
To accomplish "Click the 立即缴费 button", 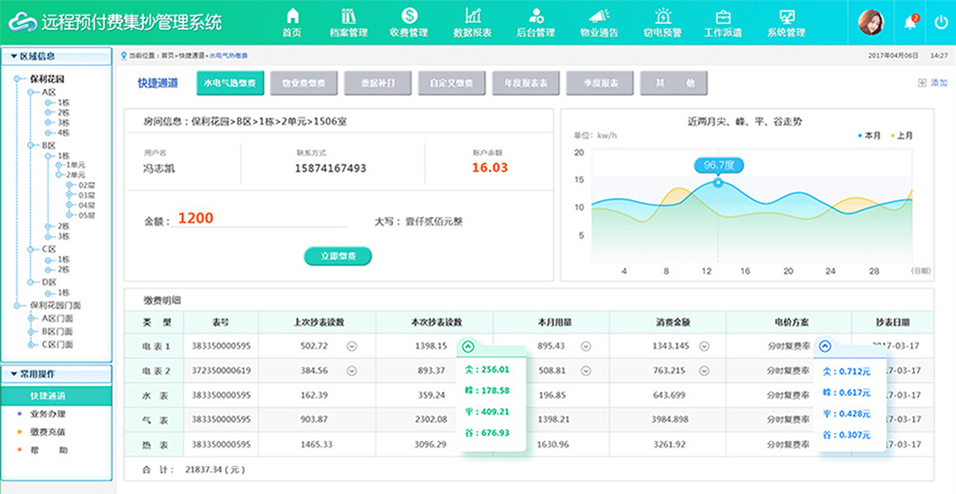I will tap(337, 256).
